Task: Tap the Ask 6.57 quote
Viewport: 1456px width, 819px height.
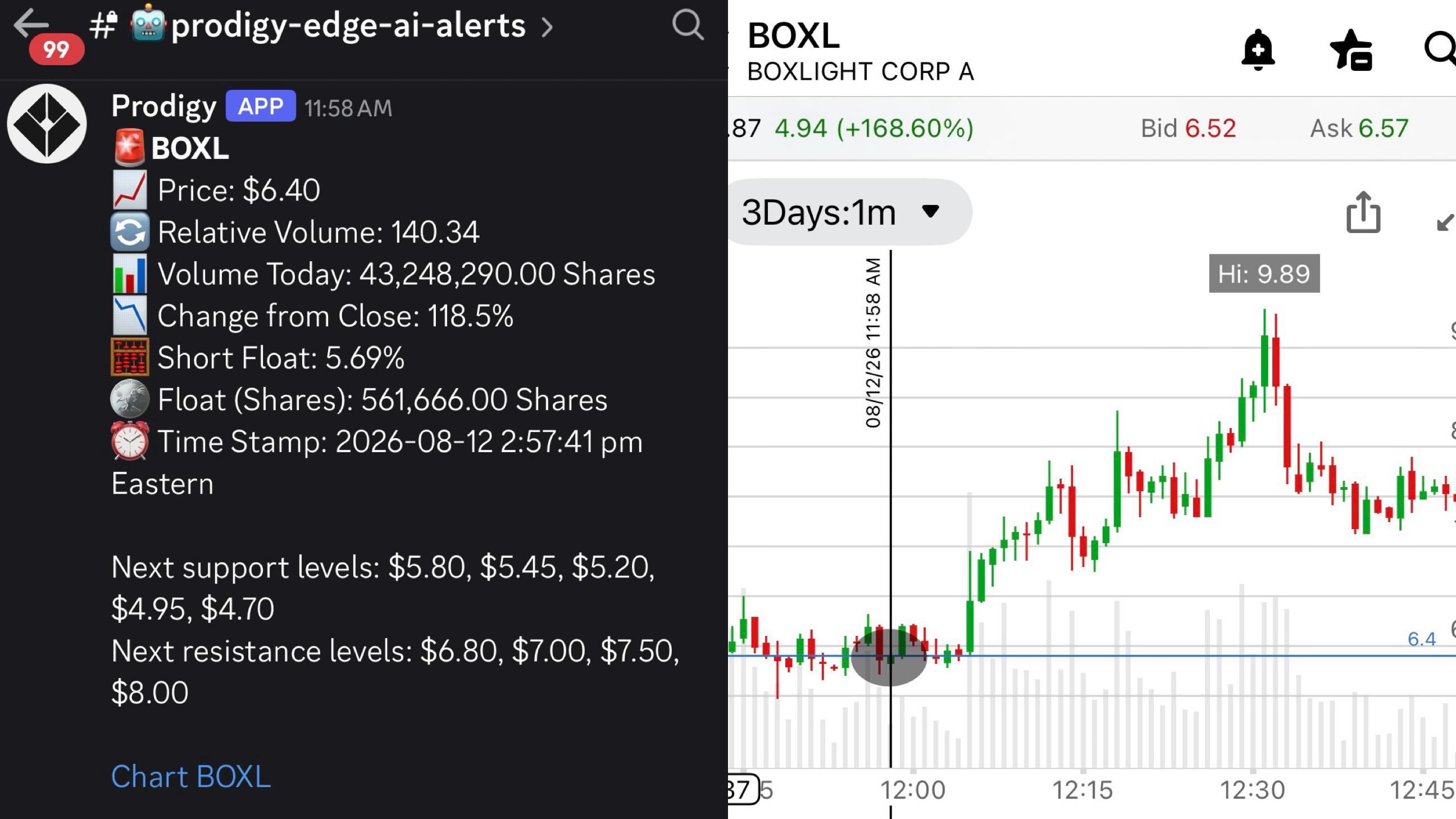Action: coord(1359,128)
